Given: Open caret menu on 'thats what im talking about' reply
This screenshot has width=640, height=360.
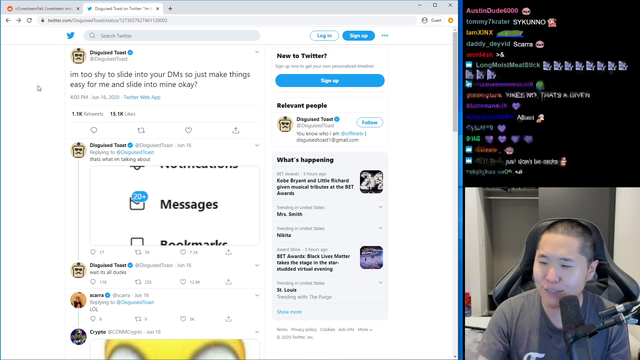Looking at the screenshot, I should click(257, 145).
